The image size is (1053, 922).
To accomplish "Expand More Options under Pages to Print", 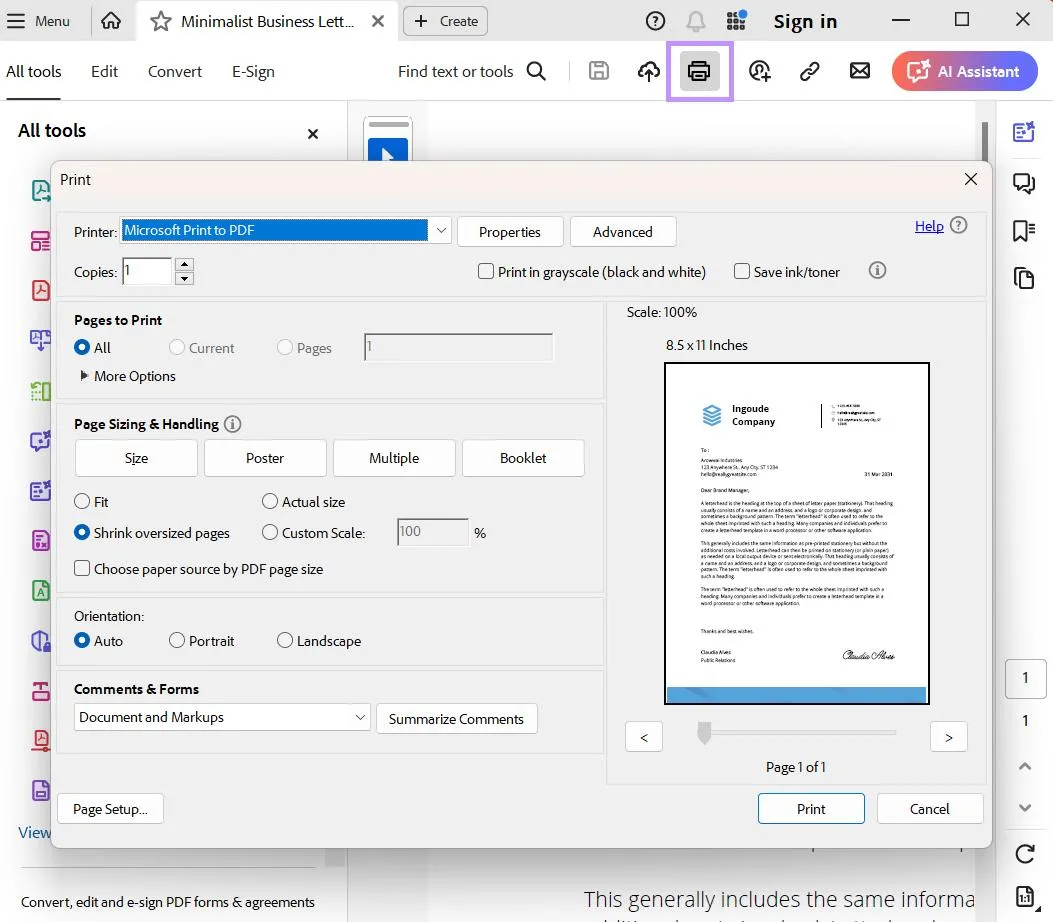I will (126, 375).
